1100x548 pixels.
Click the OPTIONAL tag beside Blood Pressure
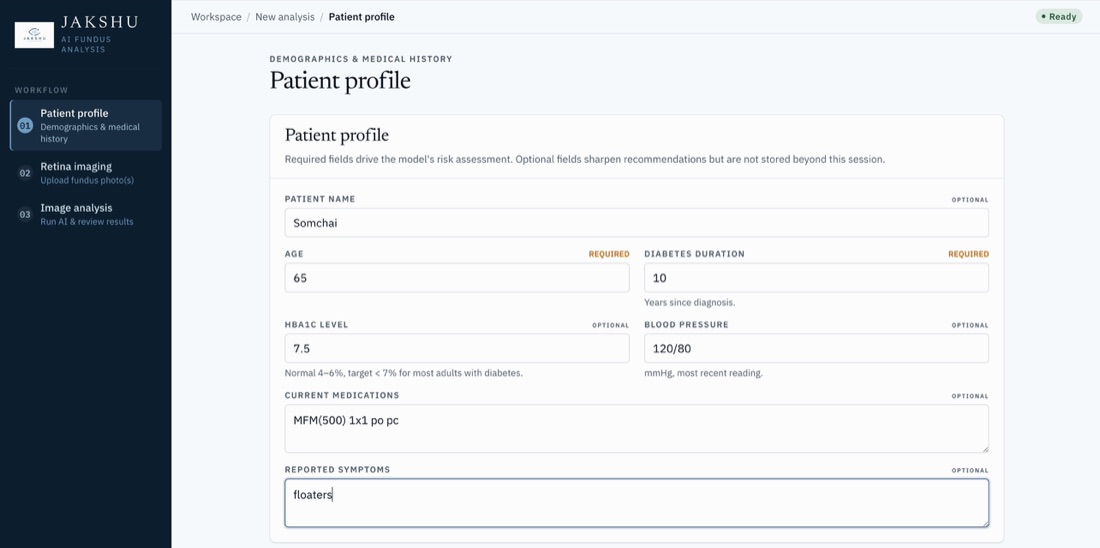tap(970, 326)
